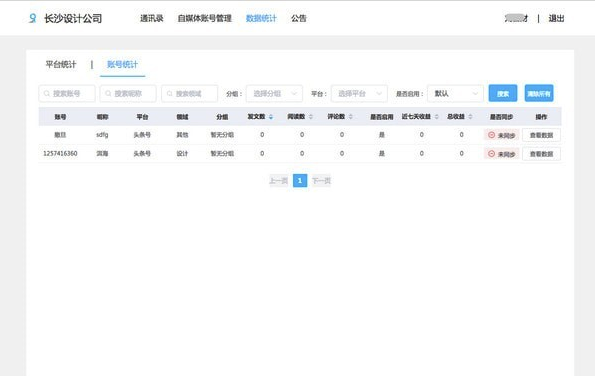Click the 清除所有 button

(x=539, y=93)
